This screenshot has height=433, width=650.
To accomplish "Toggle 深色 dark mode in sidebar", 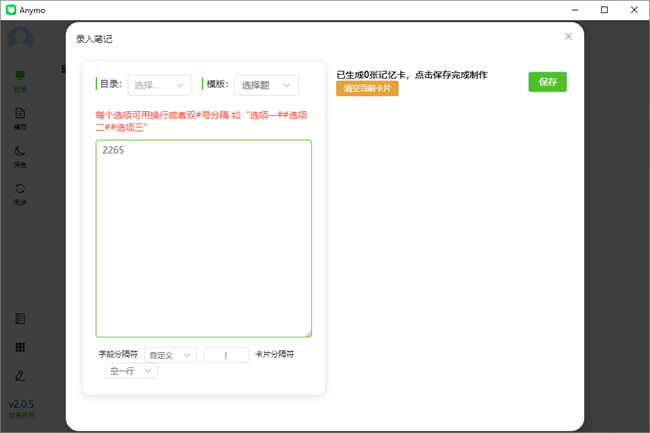I will (20, 156).
